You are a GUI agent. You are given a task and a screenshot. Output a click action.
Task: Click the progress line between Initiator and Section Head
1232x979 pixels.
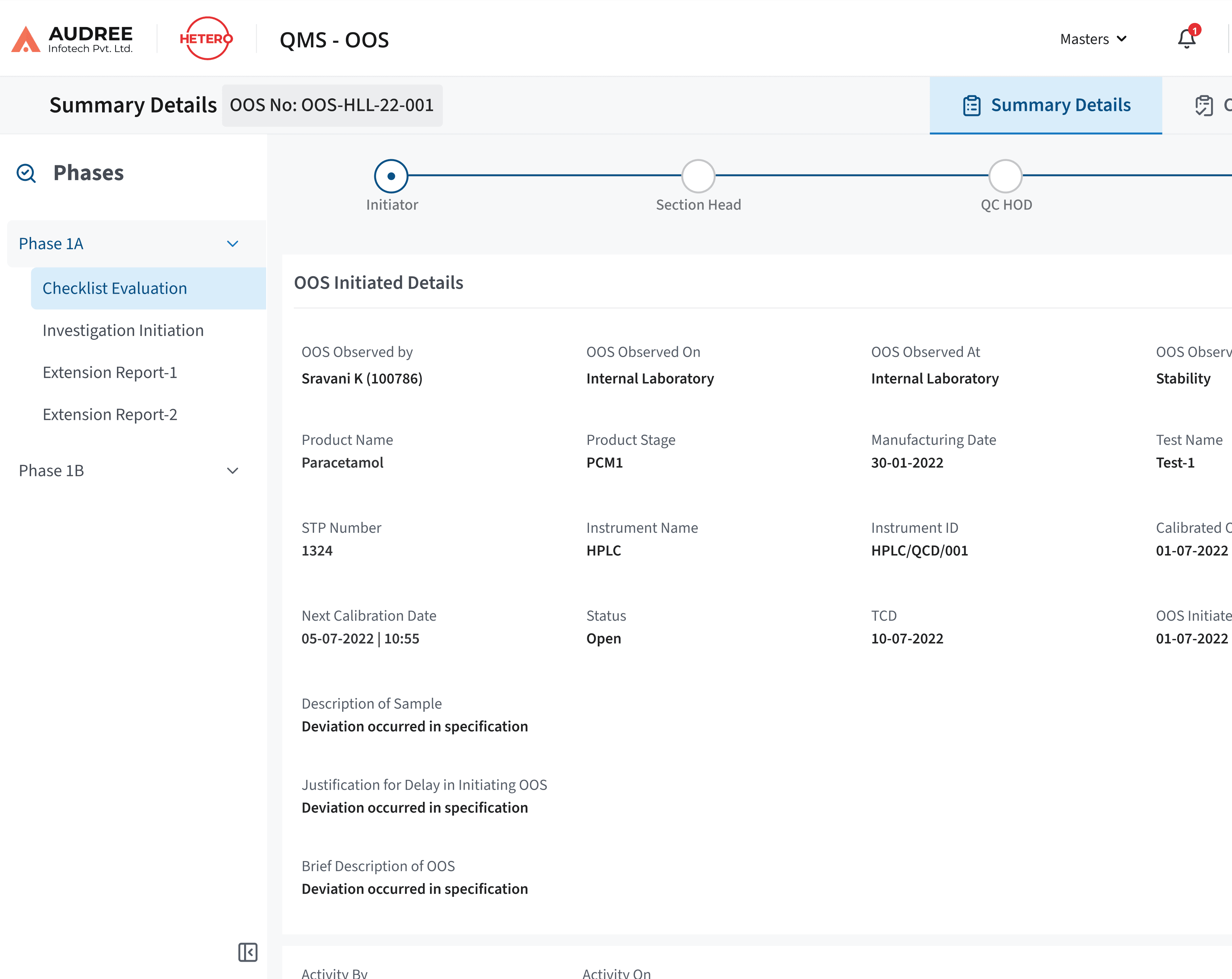[x=543, y=176]
